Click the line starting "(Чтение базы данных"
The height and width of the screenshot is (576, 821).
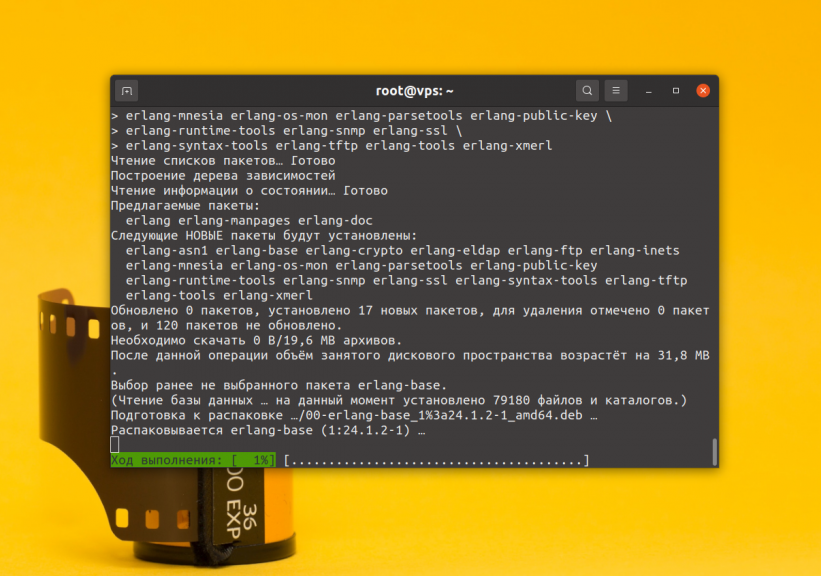pyautogui.click(x=399, y=401)
